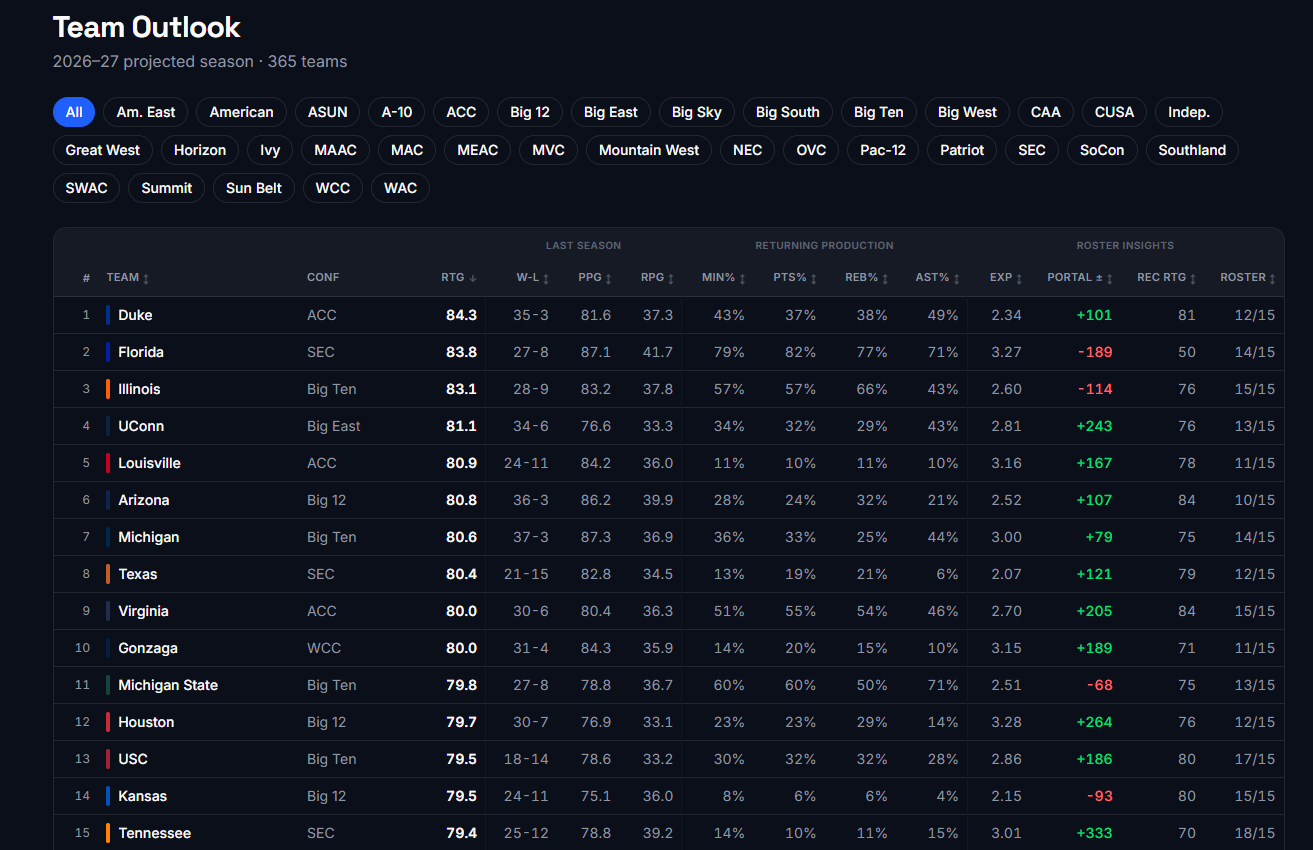Image resolution: width=1313 pixels, height=850 pixels.
Task: Select the Indep. filter chip
Action: pyautogui.click(x=1189, y=112)
